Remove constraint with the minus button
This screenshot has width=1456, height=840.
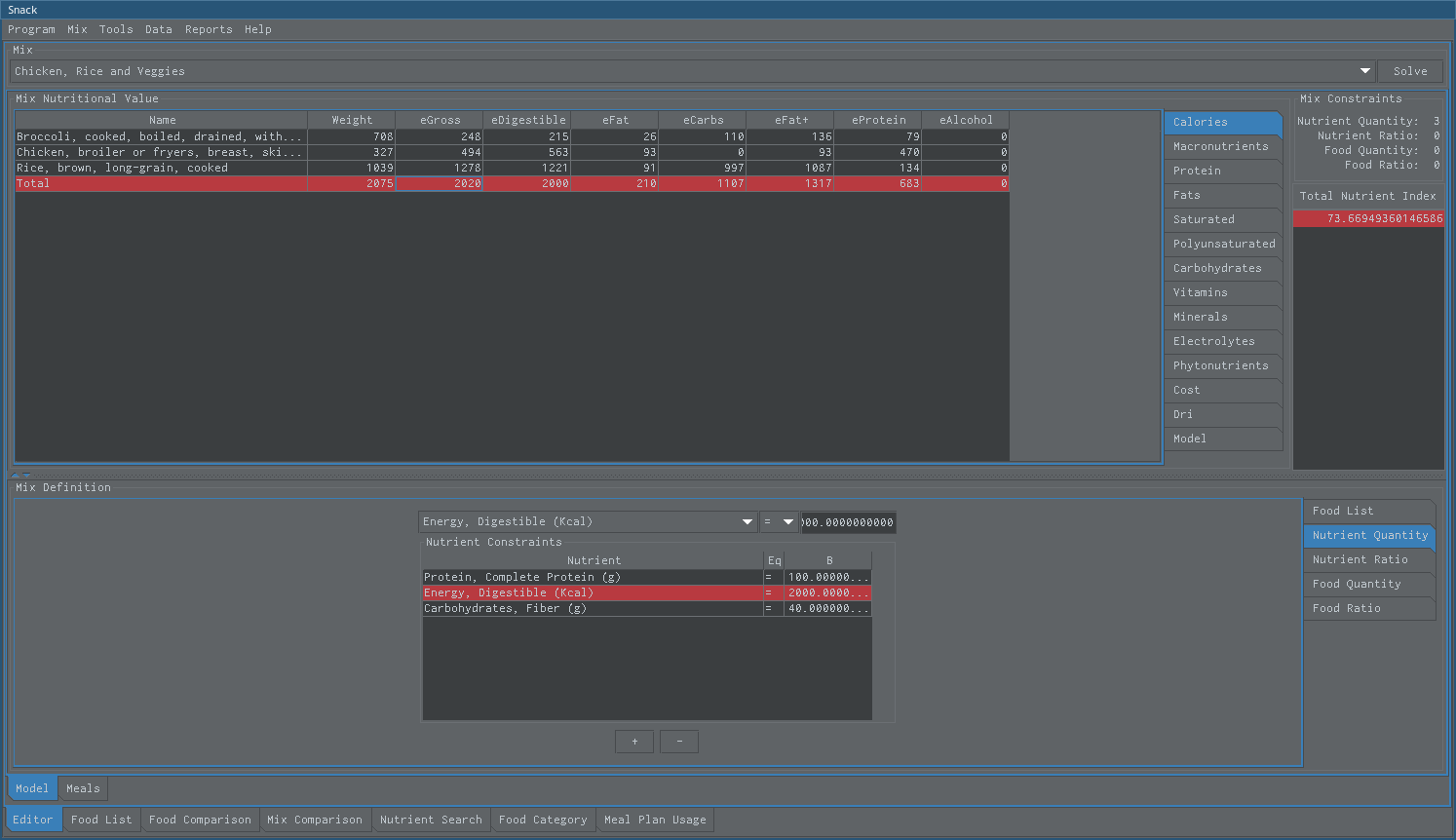coord(679,742)
